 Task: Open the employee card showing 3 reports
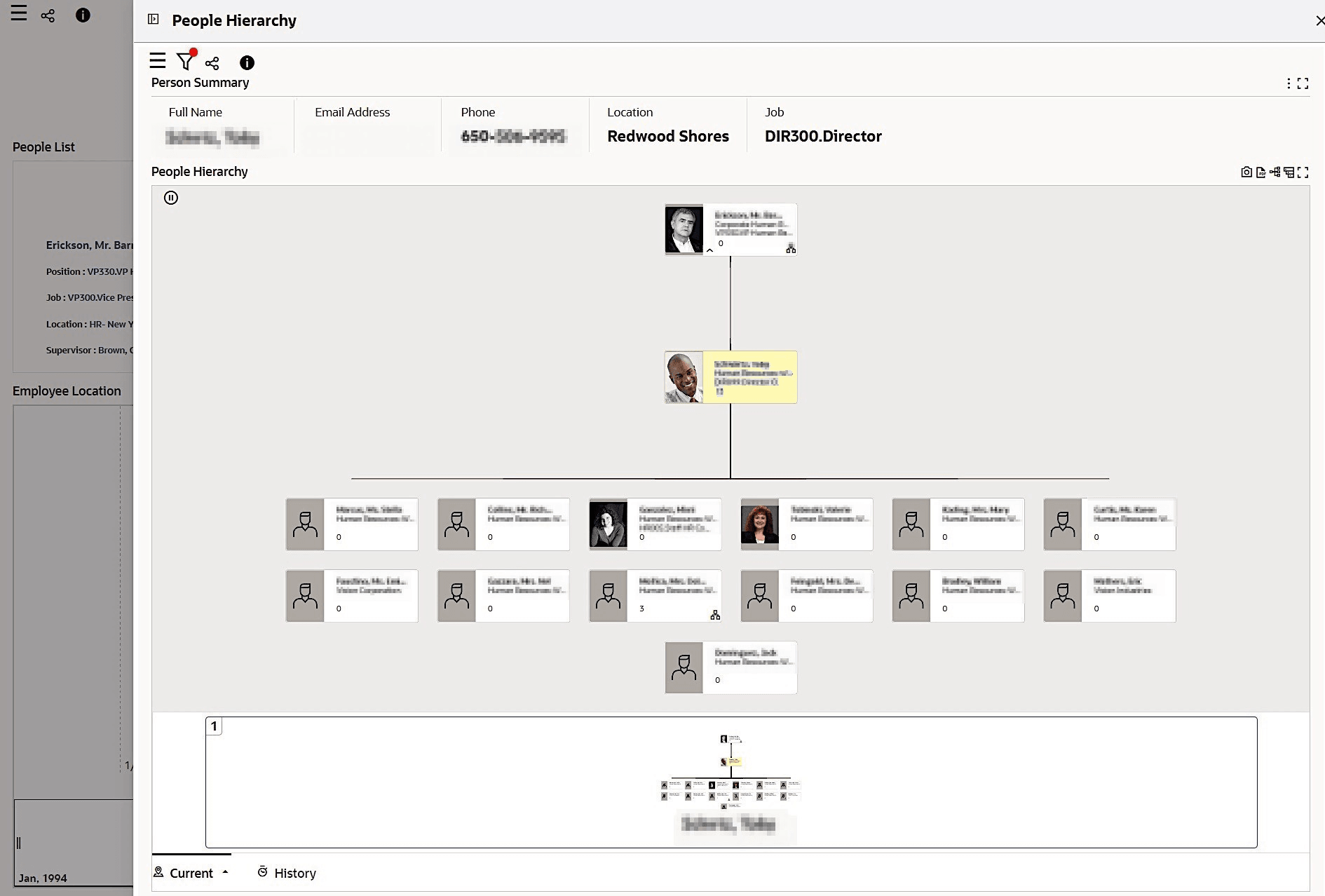[x=655, y=596]
